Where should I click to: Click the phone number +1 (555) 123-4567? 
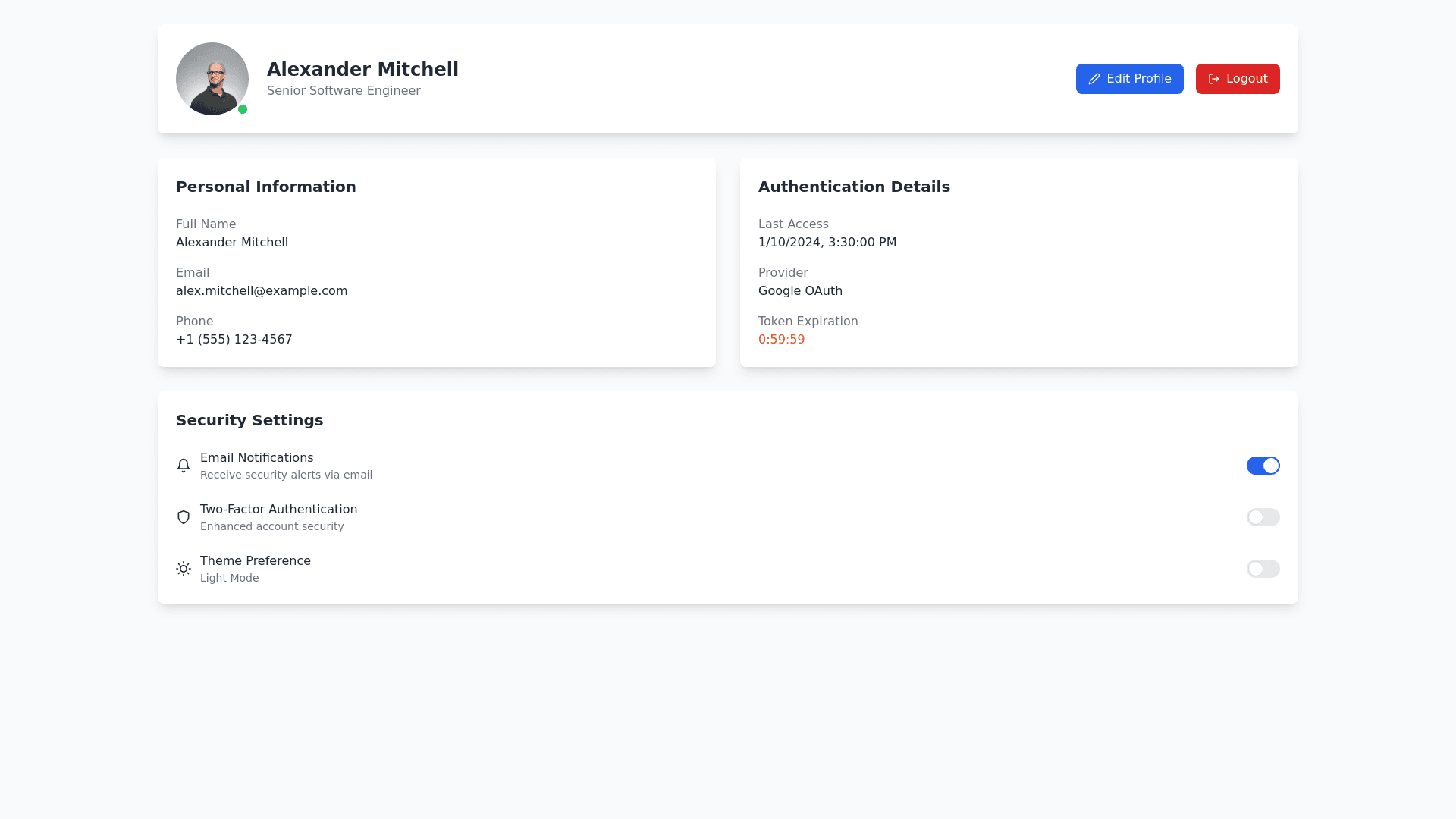[x=234, y=340]
